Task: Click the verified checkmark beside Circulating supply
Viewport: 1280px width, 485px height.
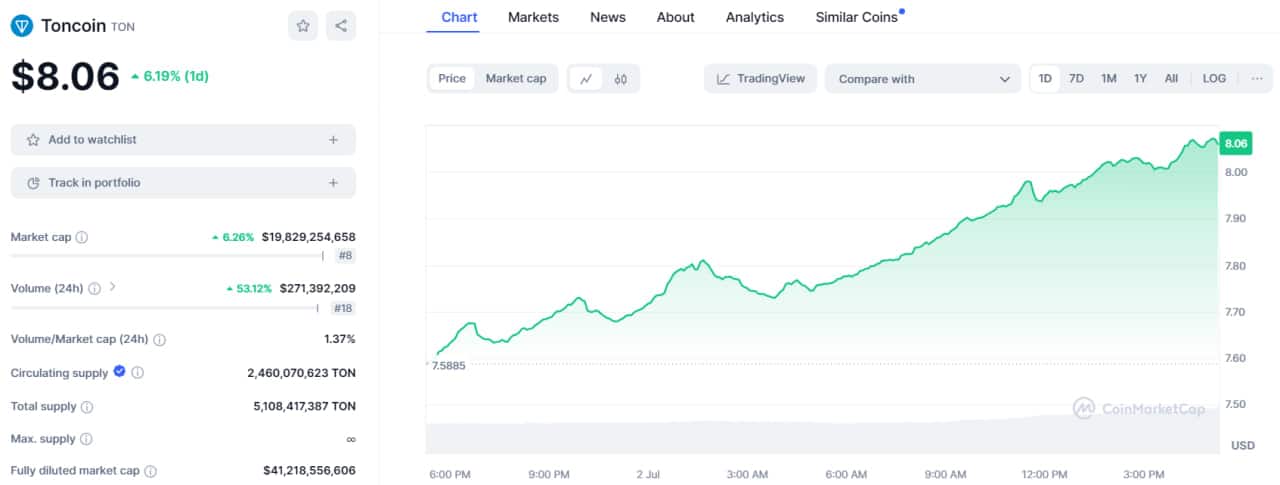Action: (x=120, y=372)
